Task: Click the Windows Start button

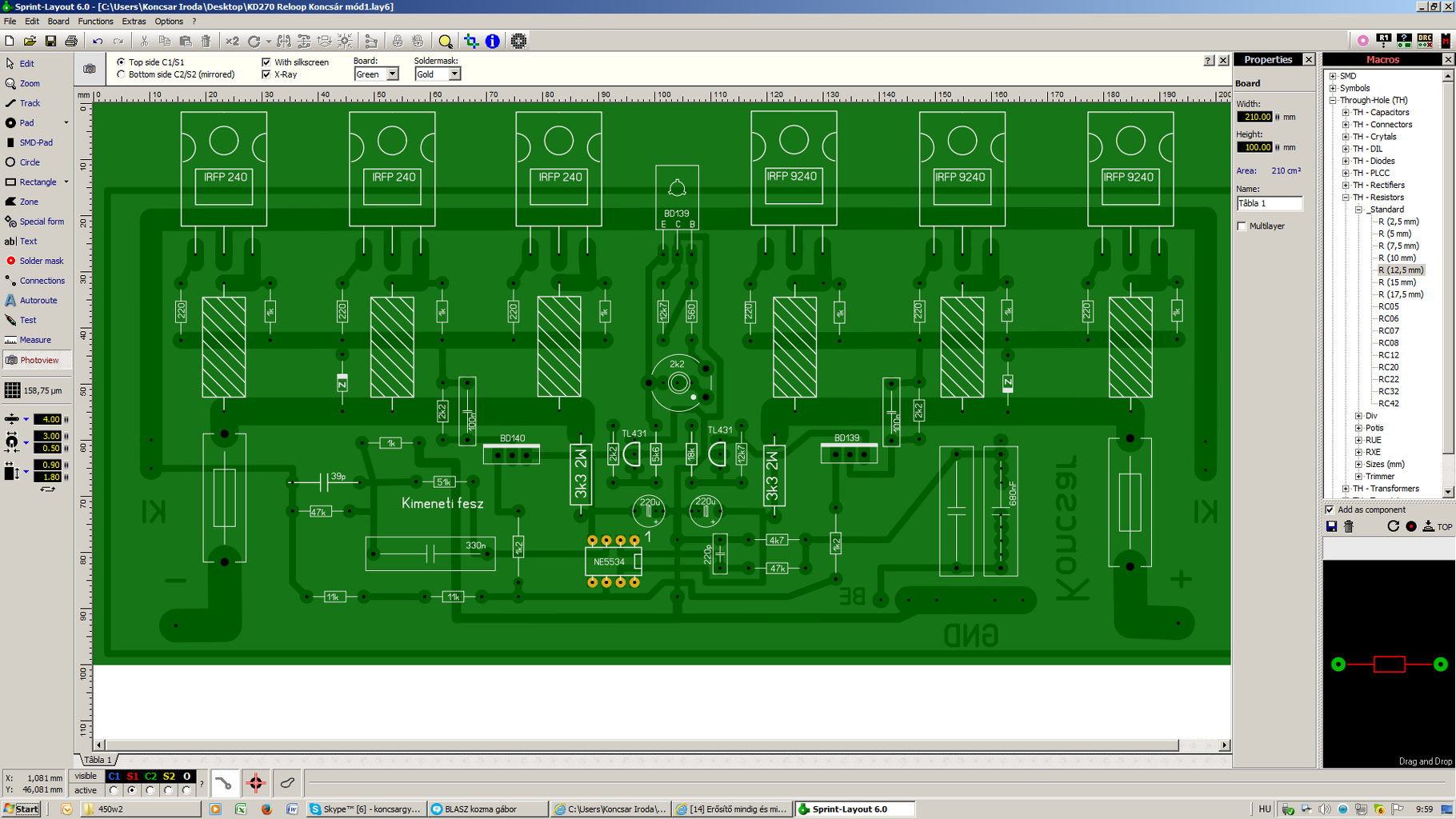Action: (22, 809)
